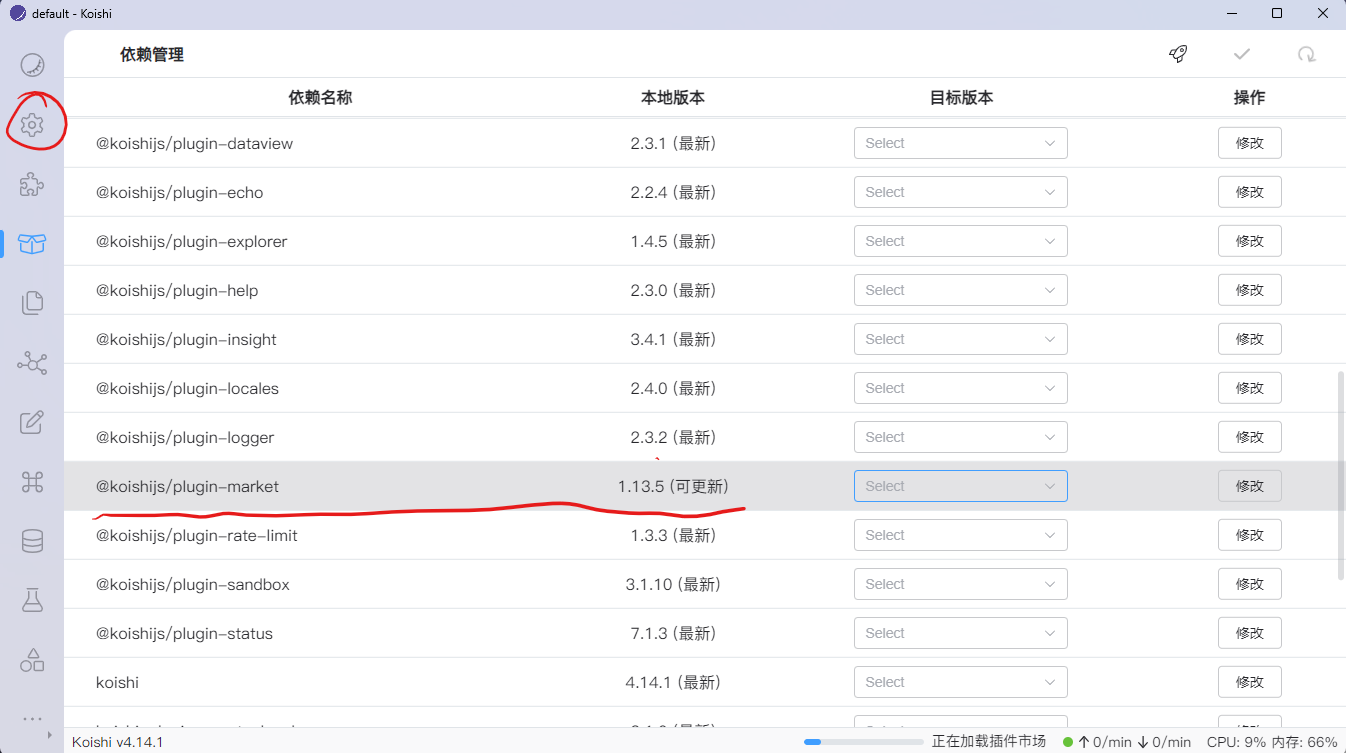Image resolution: width=1346 pixels, height=753 pixels.
Task: Click 修改 button for plugin-dataview
Action: coord(1249,143)
